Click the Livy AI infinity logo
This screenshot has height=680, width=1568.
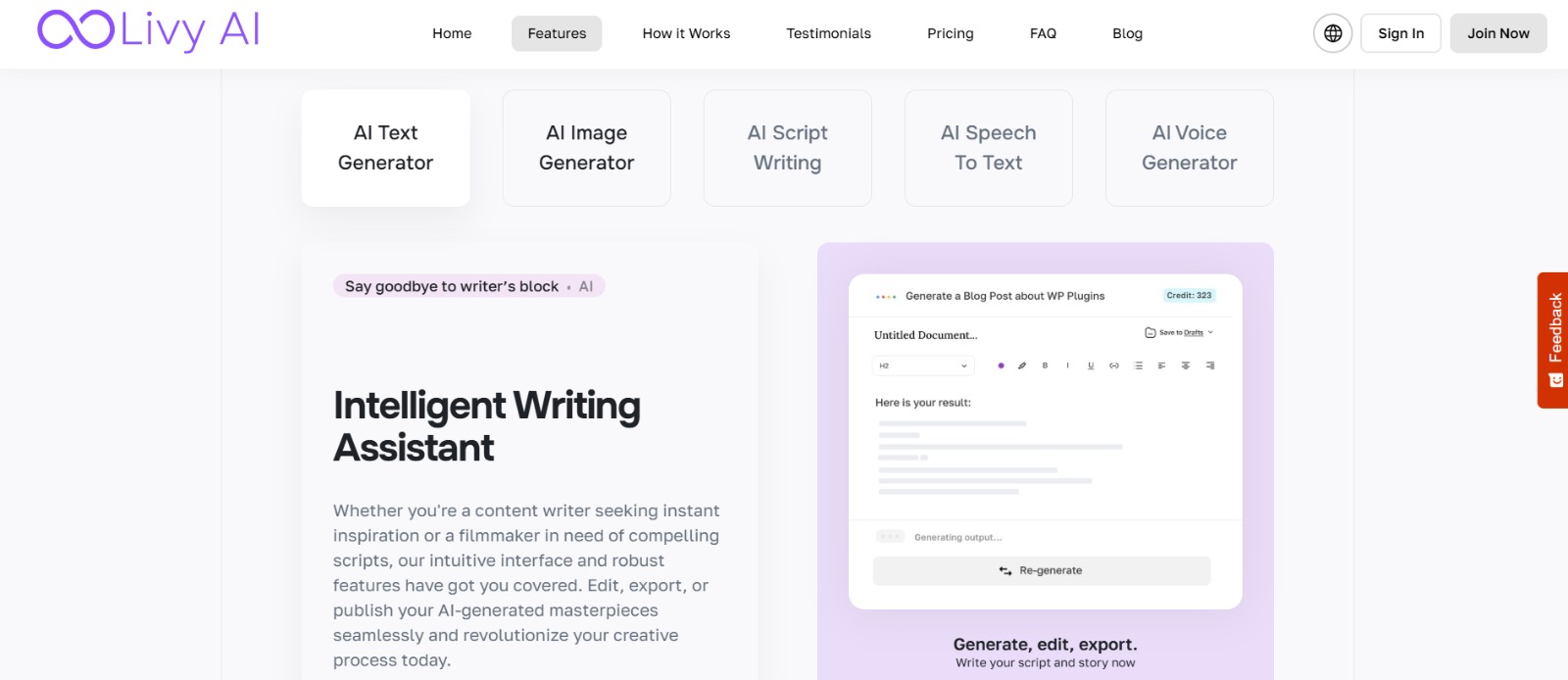coord(76,29)
